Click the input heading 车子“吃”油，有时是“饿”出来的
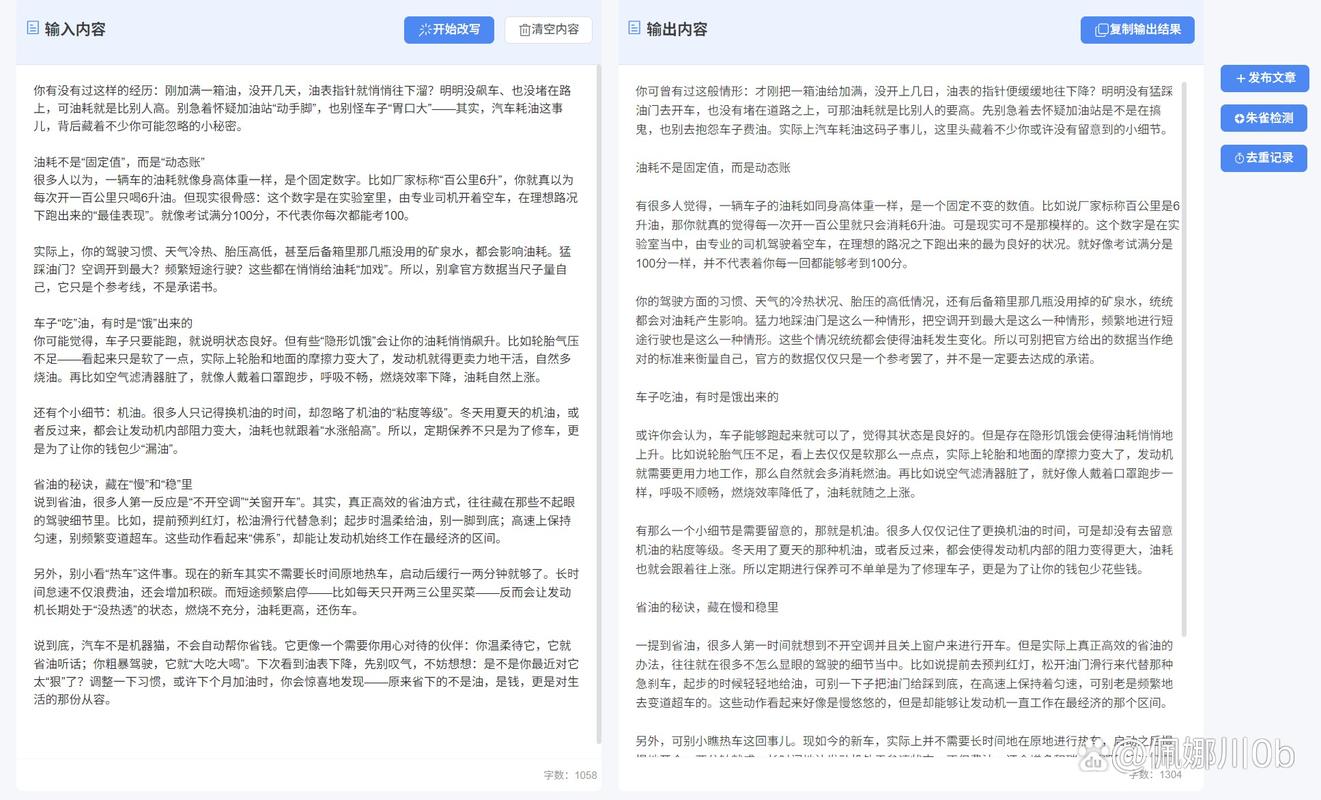Screen dimensions: 1321x800 tap(113, 323)
